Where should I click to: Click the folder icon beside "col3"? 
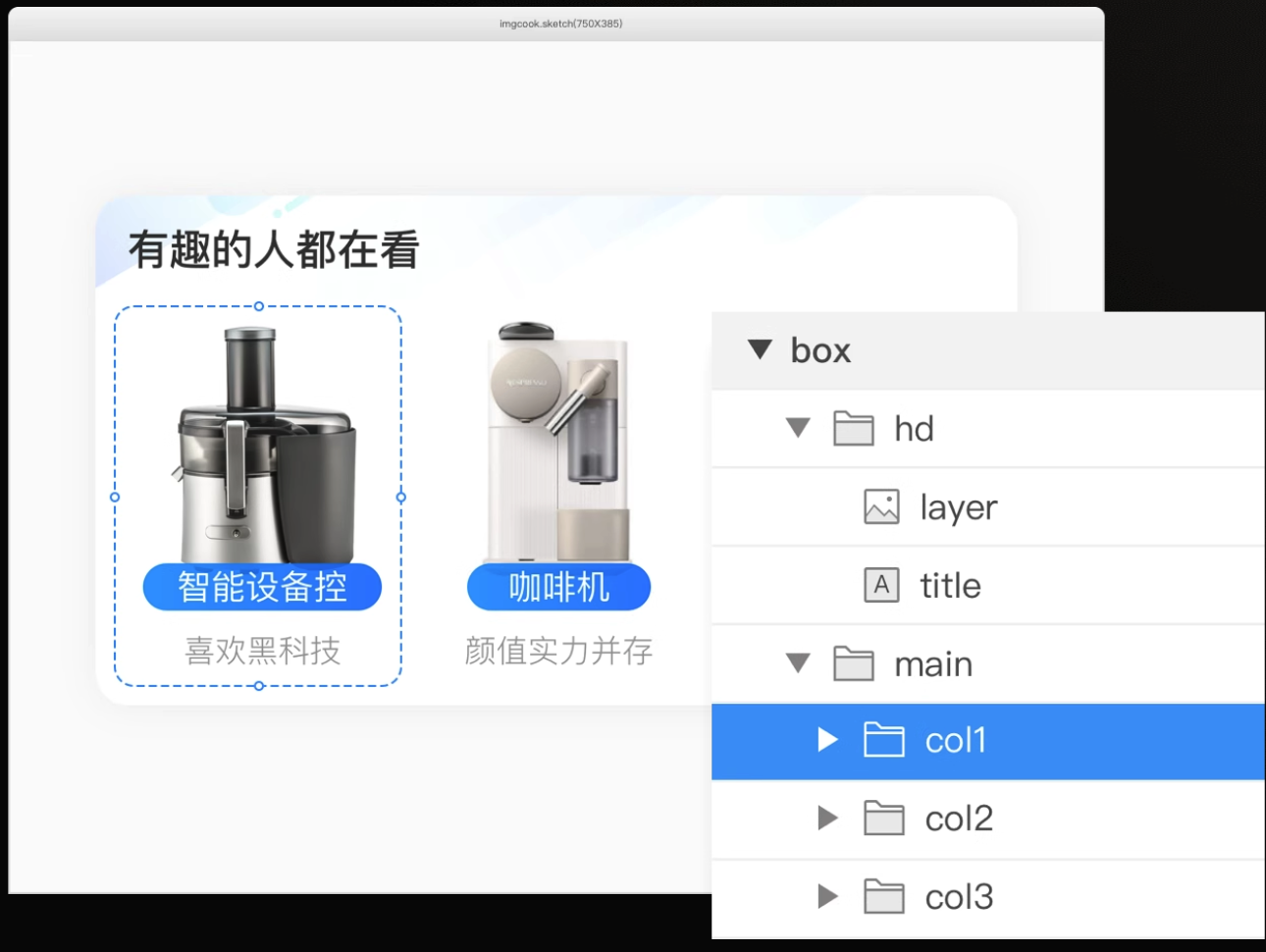tap(883, 896)
